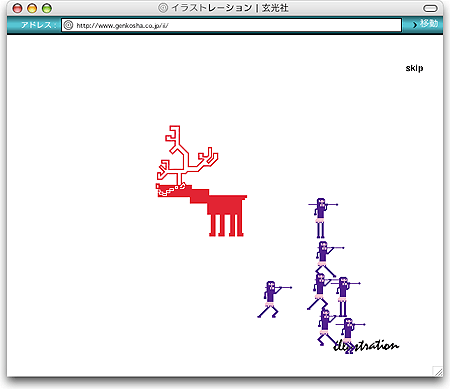This screenshot has width=450, height=389.
Task: Click the topmost standing purple hunter
Action: click(x=321, y=218)
